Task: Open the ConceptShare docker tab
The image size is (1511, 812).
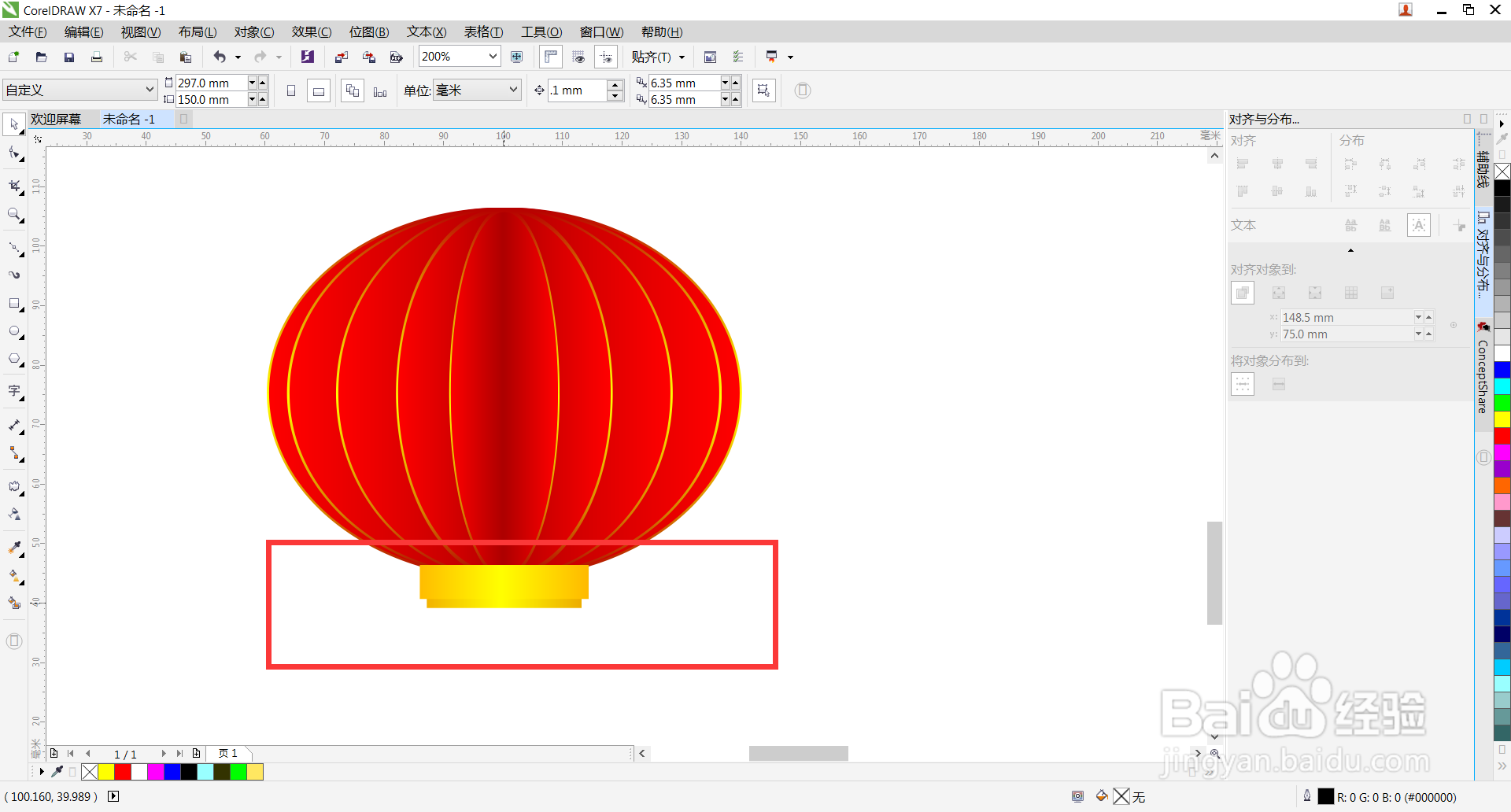Action: click(1483, 370)
